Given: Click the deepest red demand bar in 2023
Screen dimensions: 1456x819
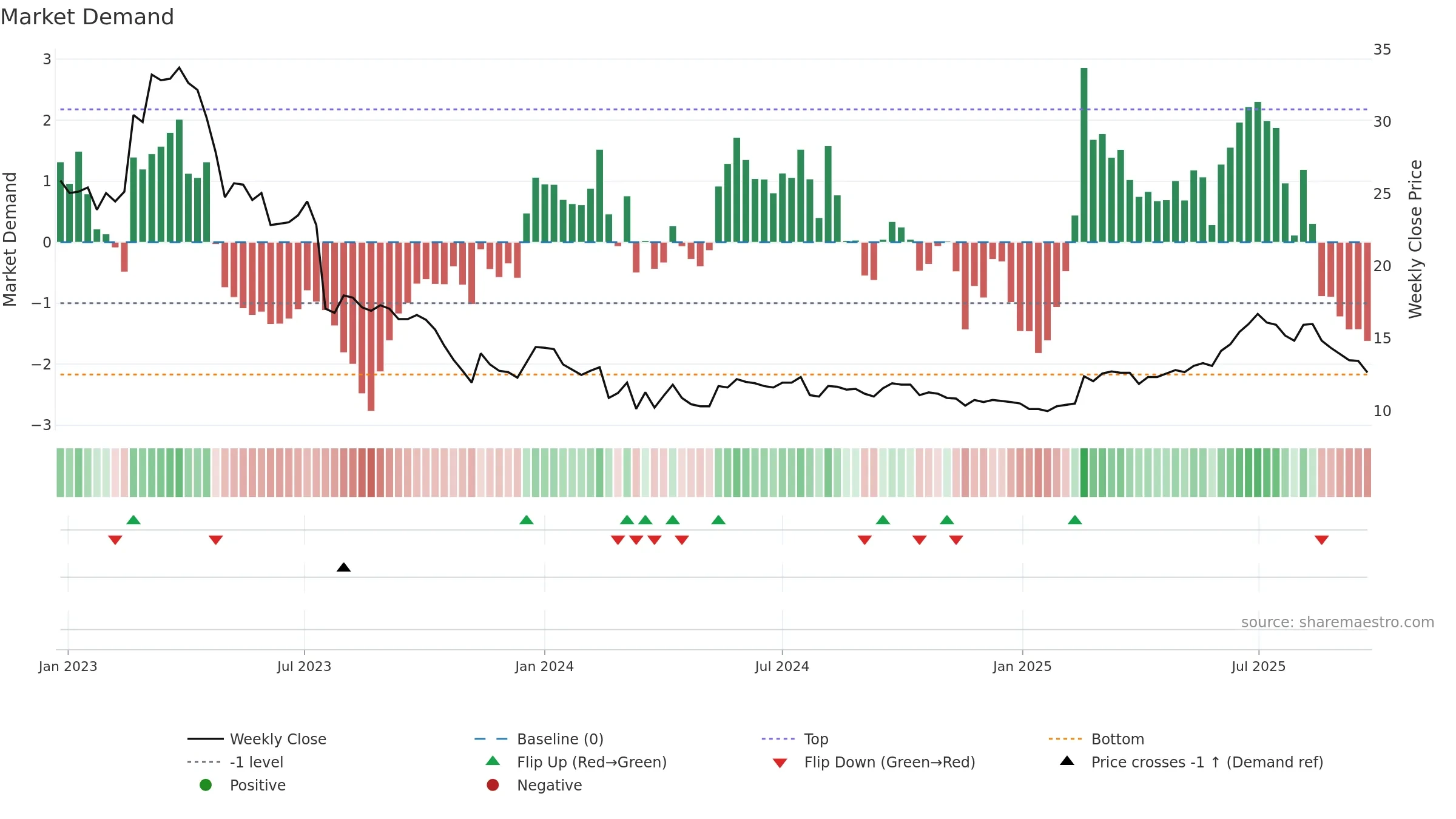Looking at the screenshot, I should point(371,326).
